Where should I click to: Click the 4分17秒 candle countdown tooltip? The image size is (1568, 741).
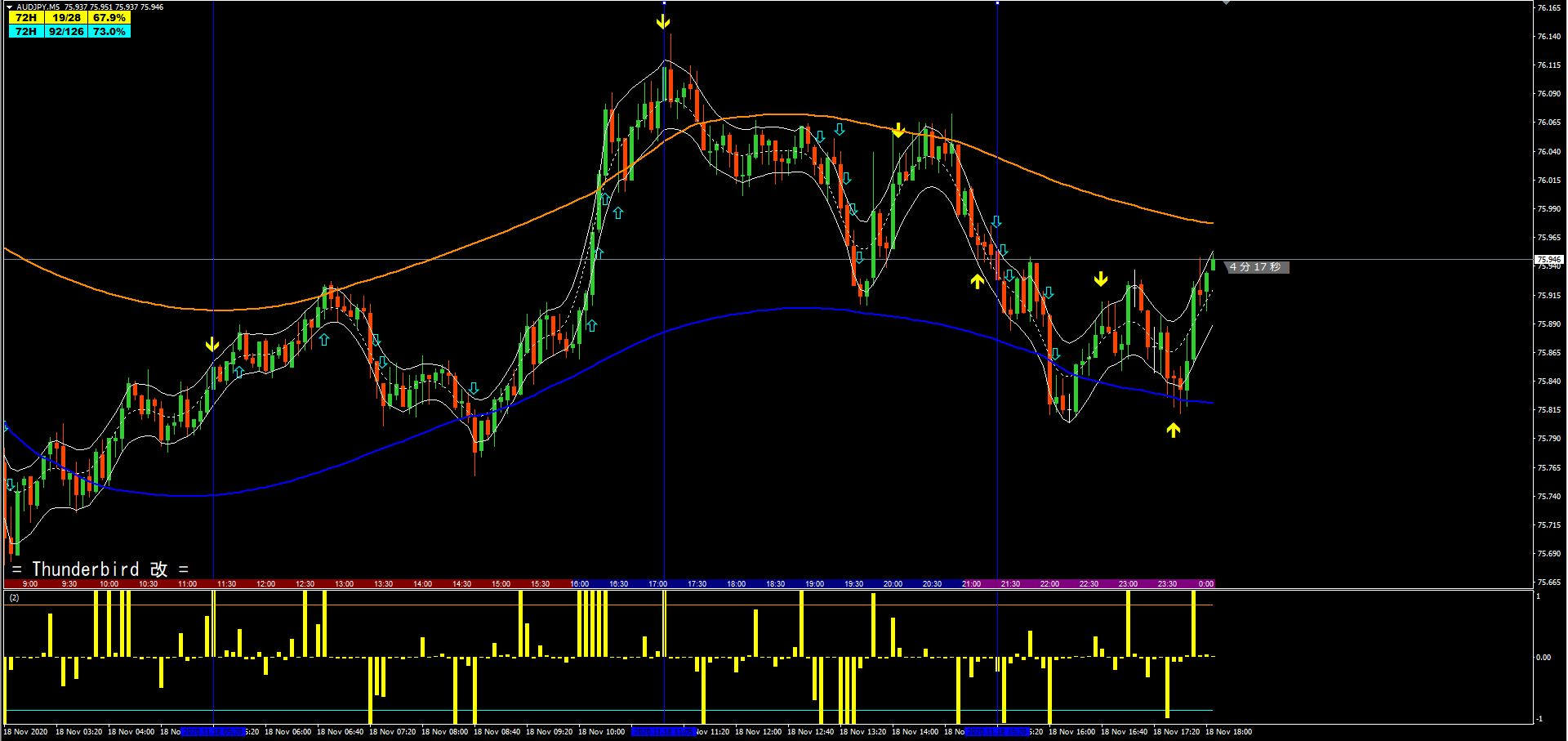1255,267
